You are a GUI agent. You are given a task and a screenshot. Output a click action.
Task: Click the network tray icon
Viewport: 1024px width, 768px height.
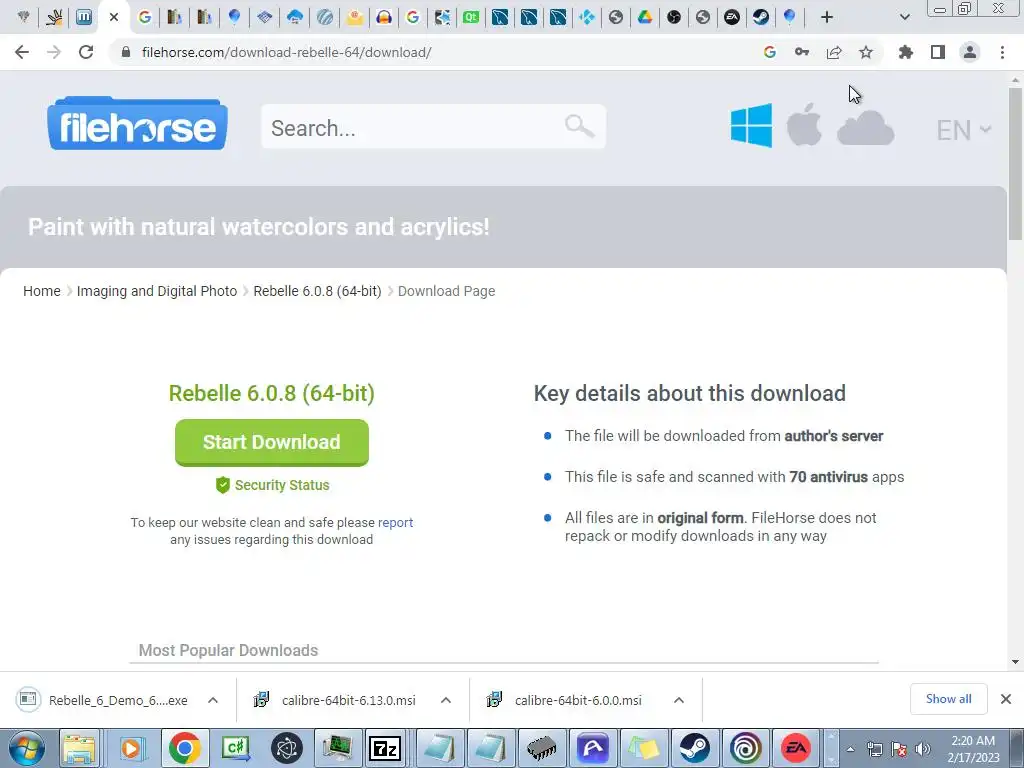[x=874, y=749]
